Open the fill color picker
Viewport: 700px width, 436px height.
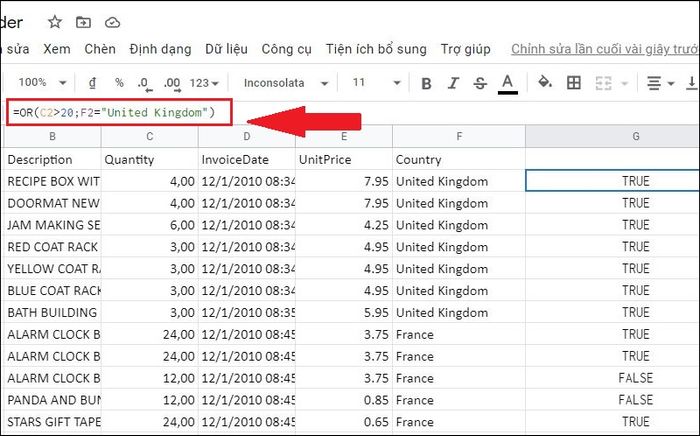545,83
